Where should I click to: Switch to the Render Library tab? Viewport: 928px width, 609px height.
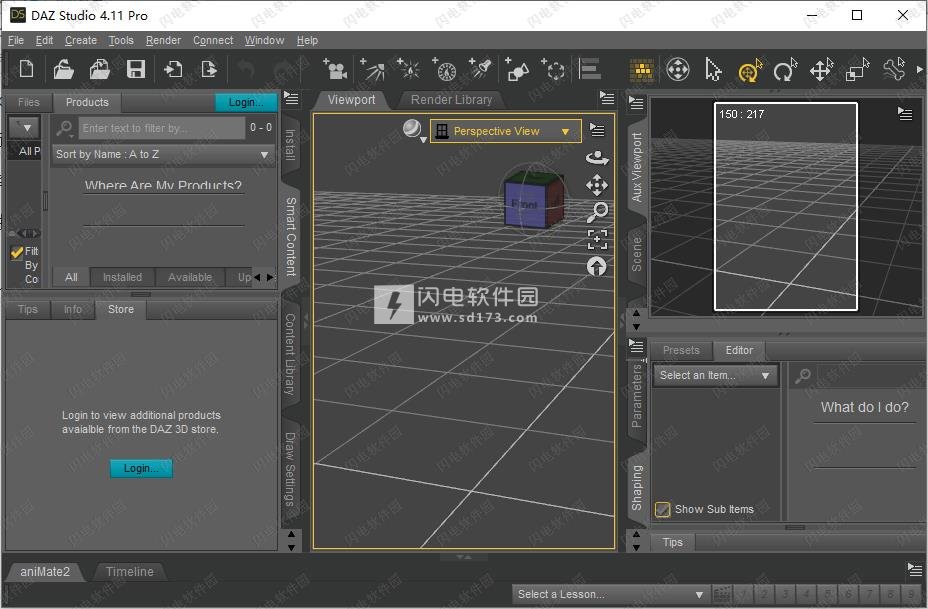451,100
